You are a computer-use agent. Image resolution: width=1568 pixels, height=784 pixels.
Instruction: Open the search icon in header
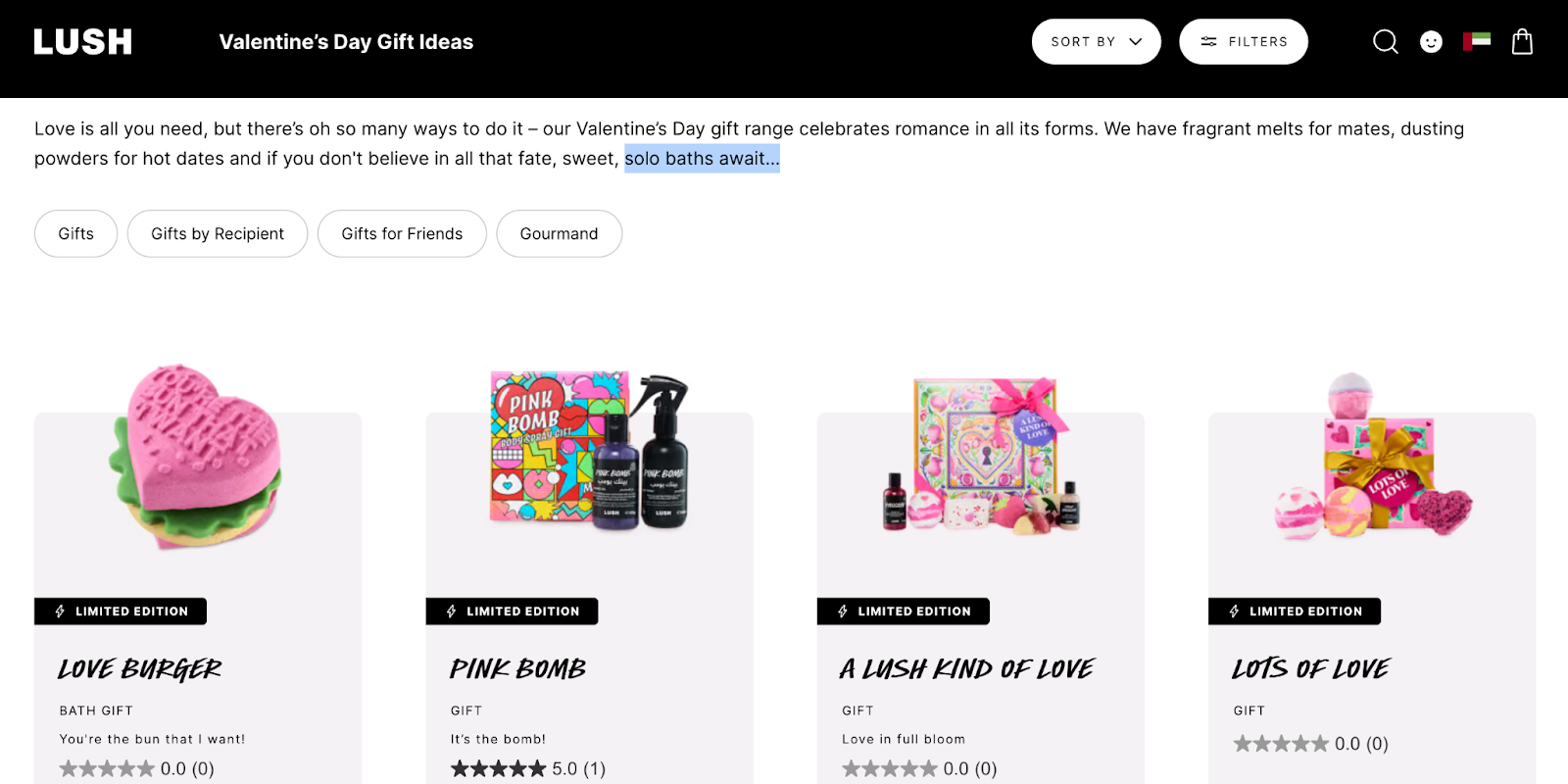coord(1385,42)
